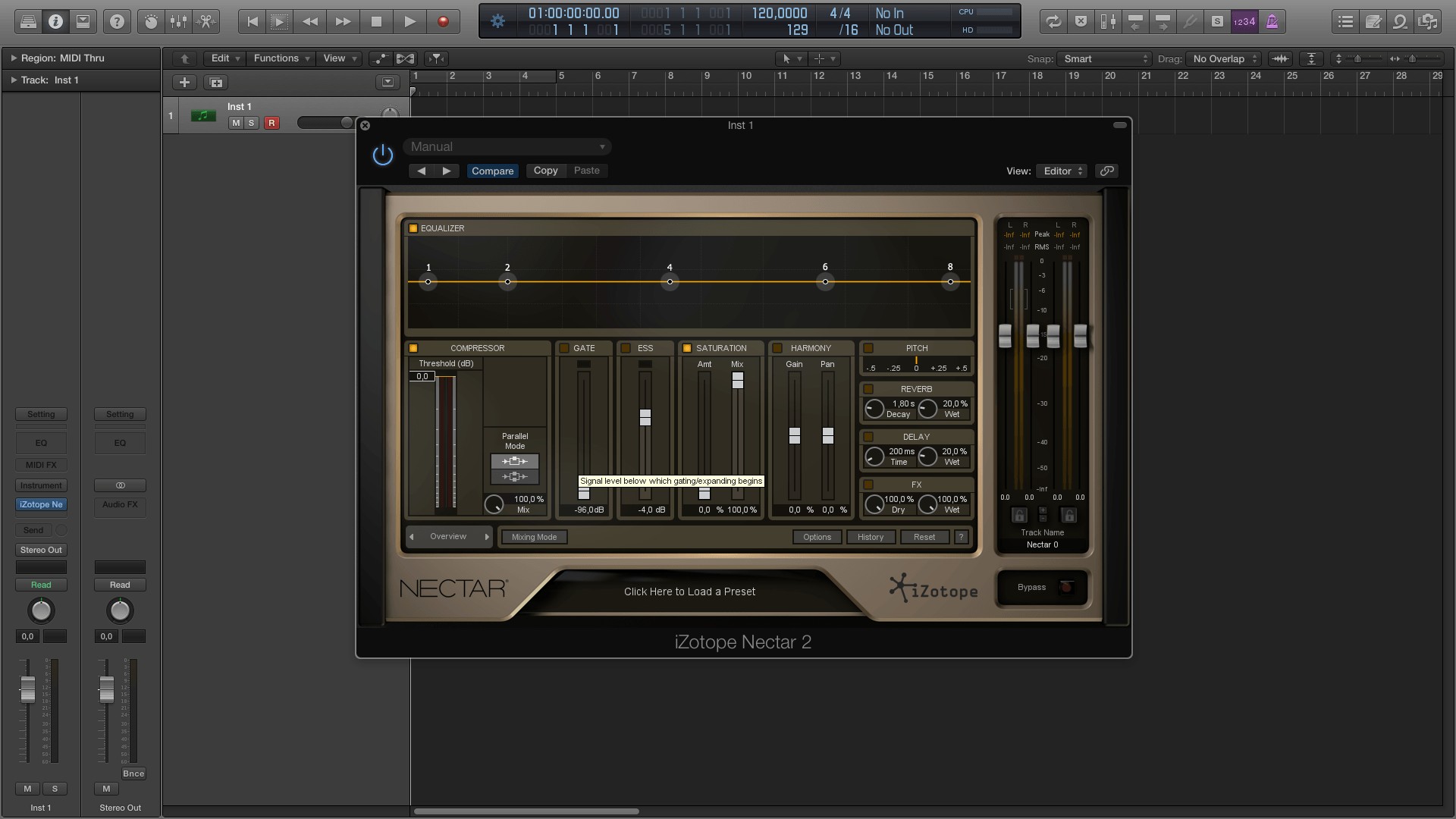The height and width of the screenshot is (819, 1456).
Task: Open List Editors icon
Action: click(x=1346, y=22)
